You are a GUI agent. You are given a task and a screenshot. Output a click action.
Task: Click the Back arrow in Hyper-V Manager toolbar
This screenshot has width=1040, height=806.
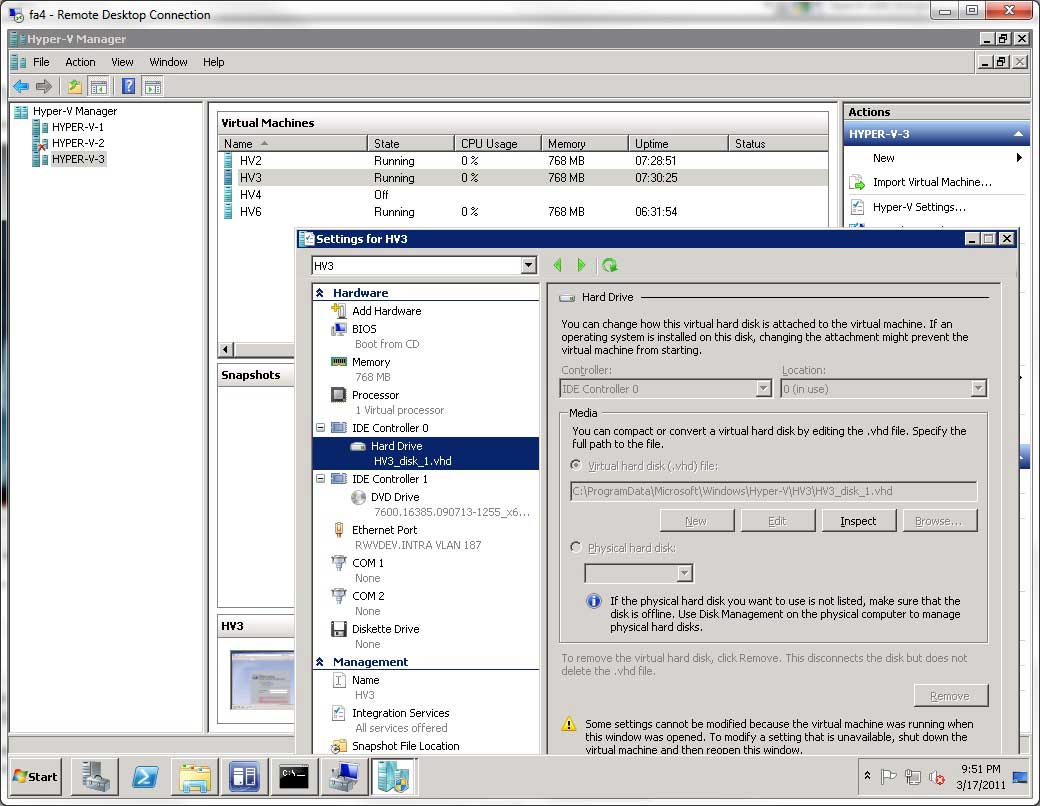click(x=21, y=86)
